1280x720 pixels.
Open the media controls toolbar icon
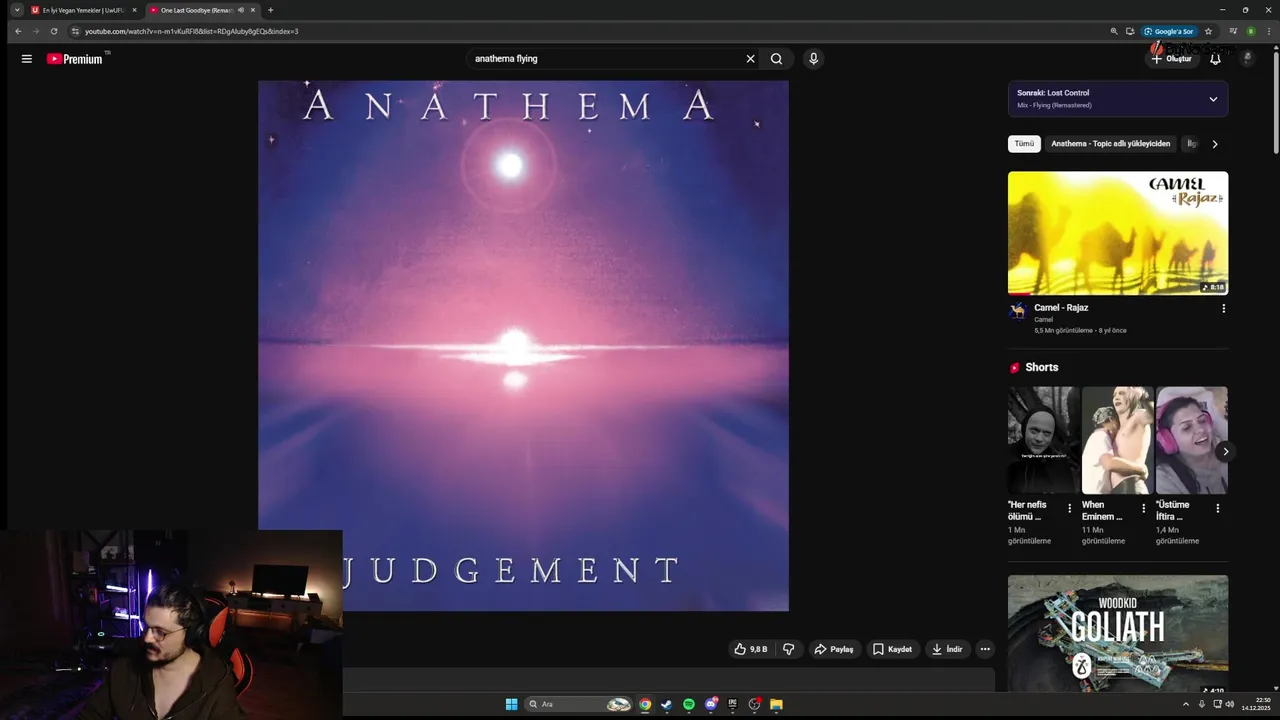coord(1233,31)
